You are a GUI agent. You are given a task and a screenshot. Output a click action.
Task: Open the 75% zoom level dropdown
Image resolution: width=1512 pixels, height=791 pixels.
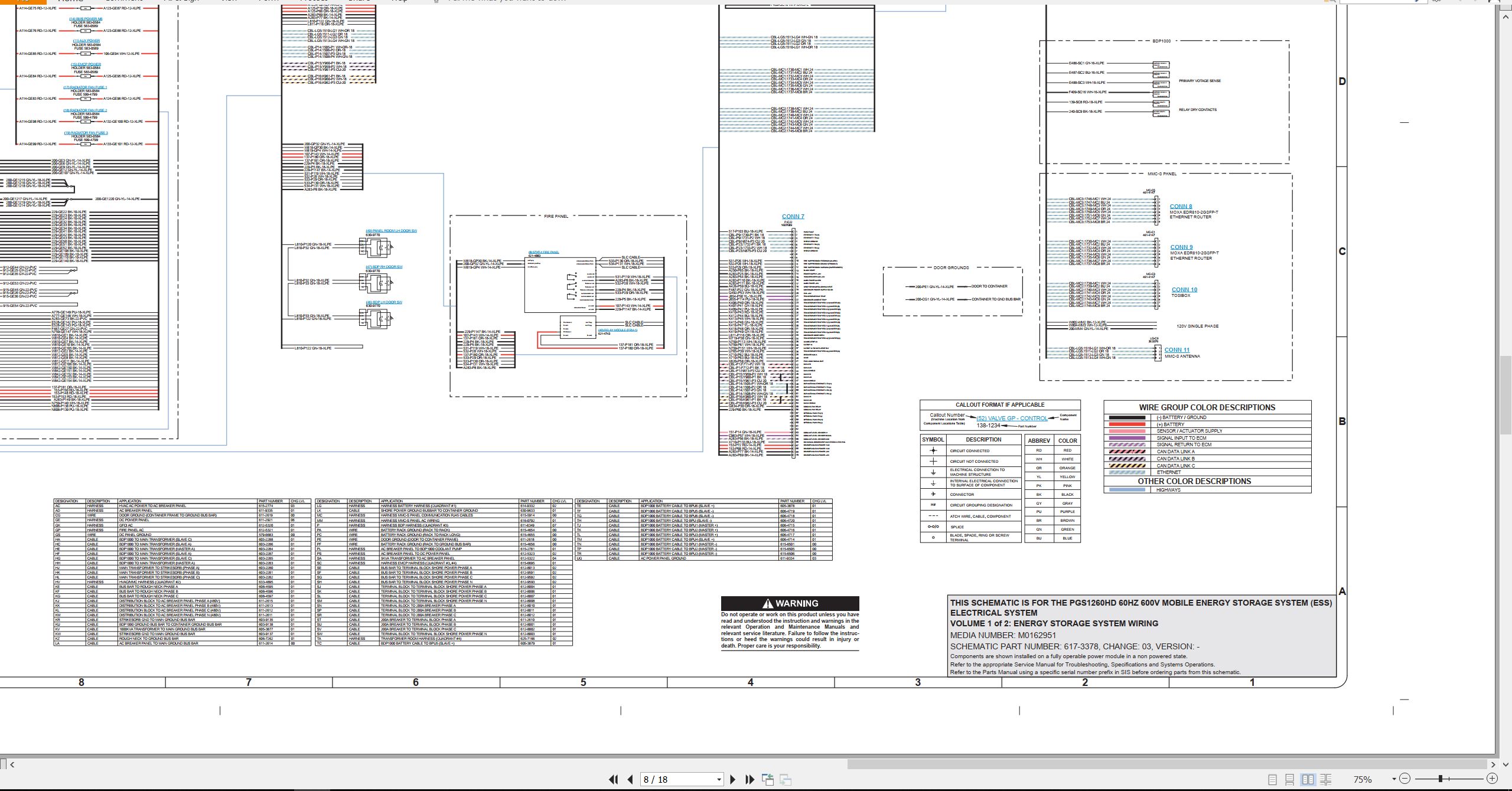point(1393,779)
